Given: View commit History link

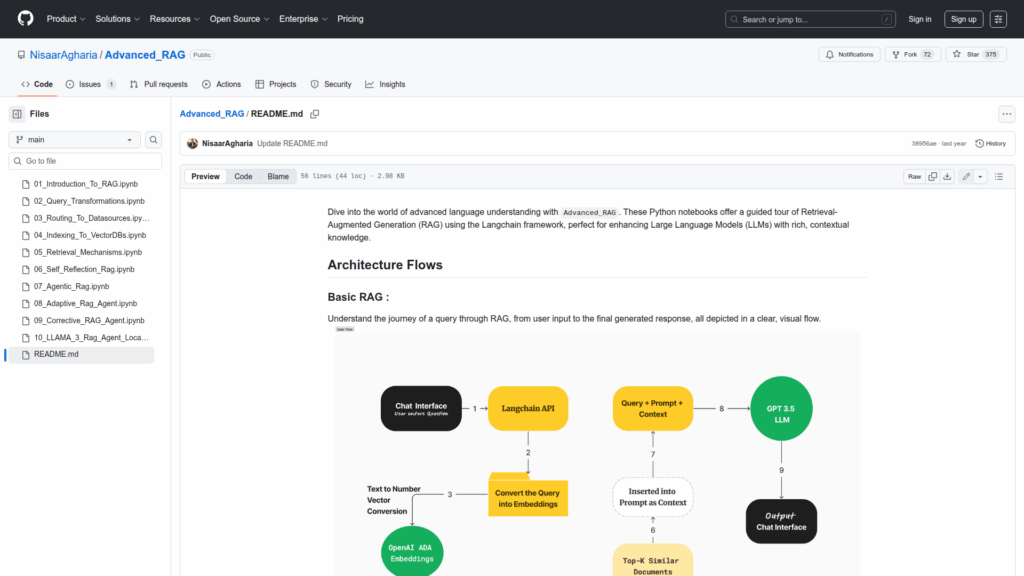Looking at the screenshot, I should [990, 143].
